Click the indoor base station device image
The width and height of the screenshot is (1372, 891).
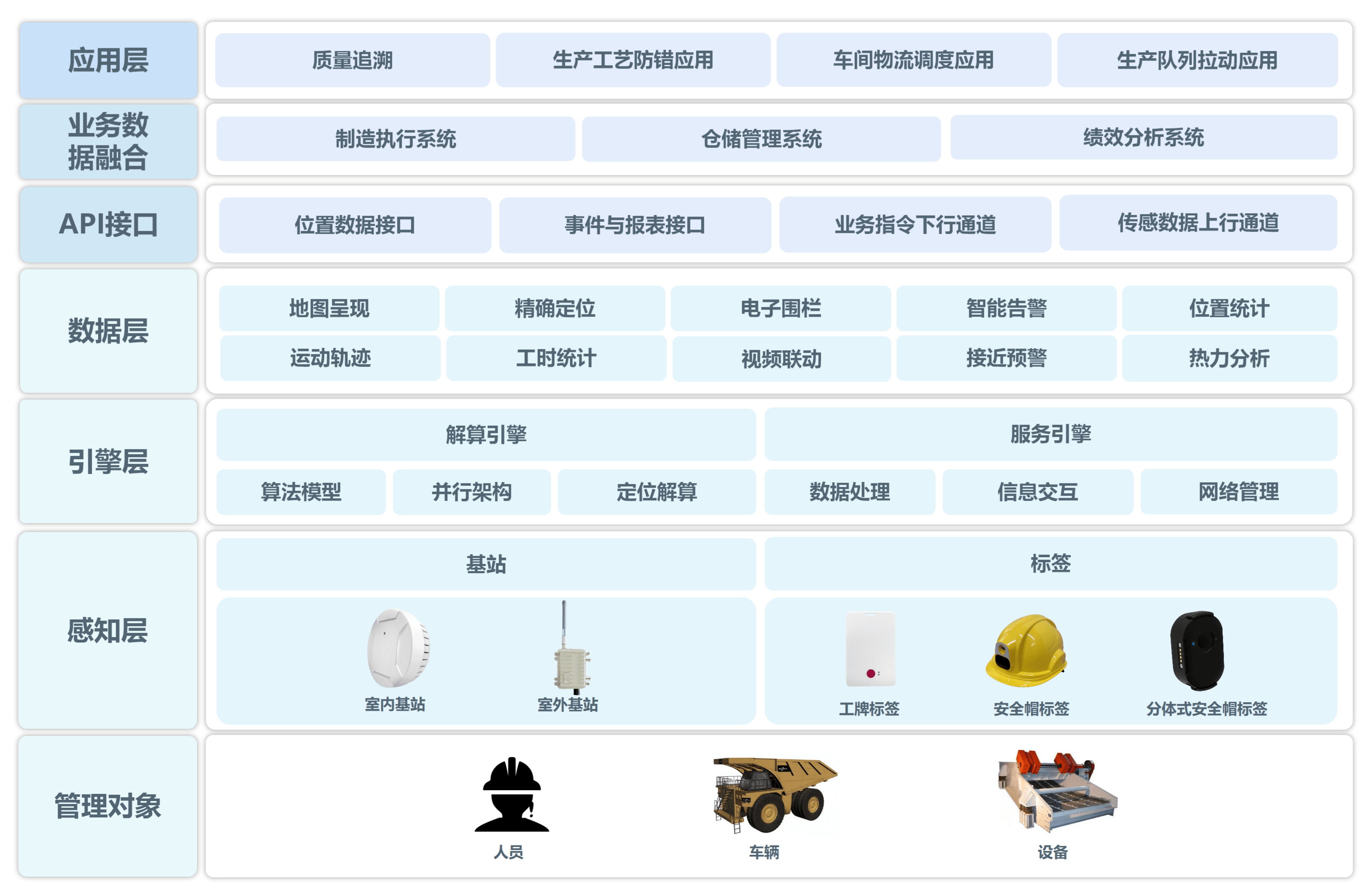coord(398,648)
